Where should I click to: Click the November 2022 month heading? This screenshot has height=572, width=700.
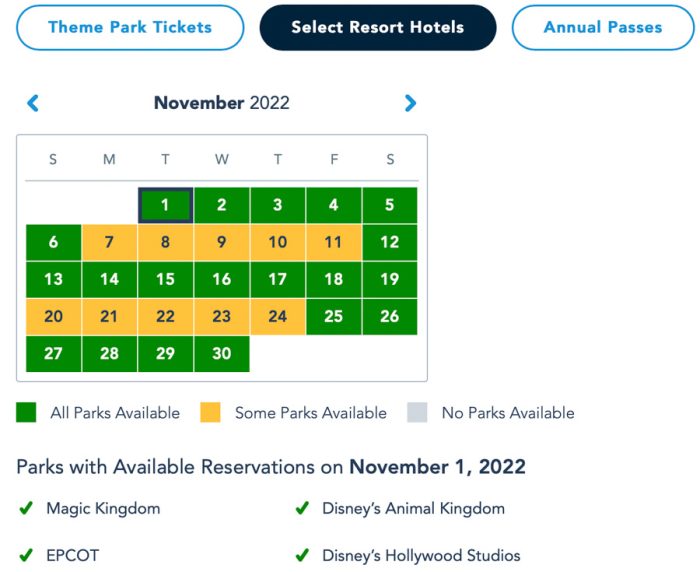(x=221, y=103)
